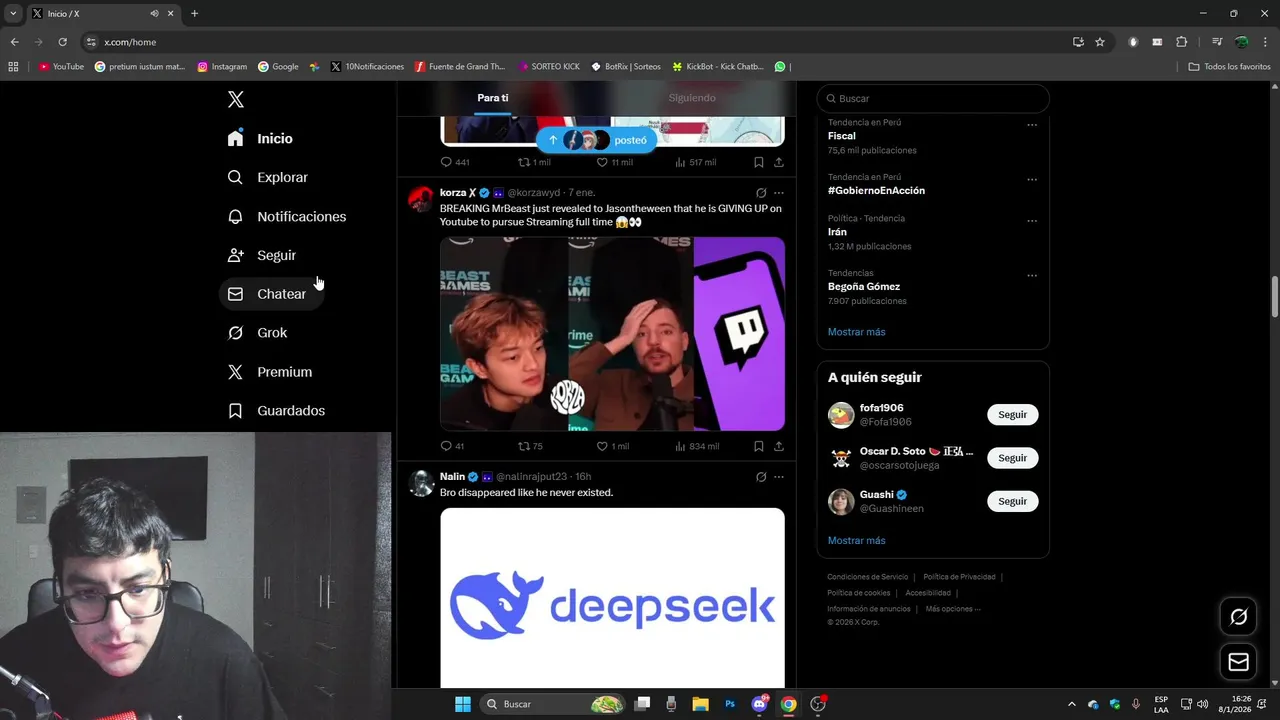The image size is (1280, 720).
Task: Bookmark korza's MrBeast post
Action: [759, 446]
